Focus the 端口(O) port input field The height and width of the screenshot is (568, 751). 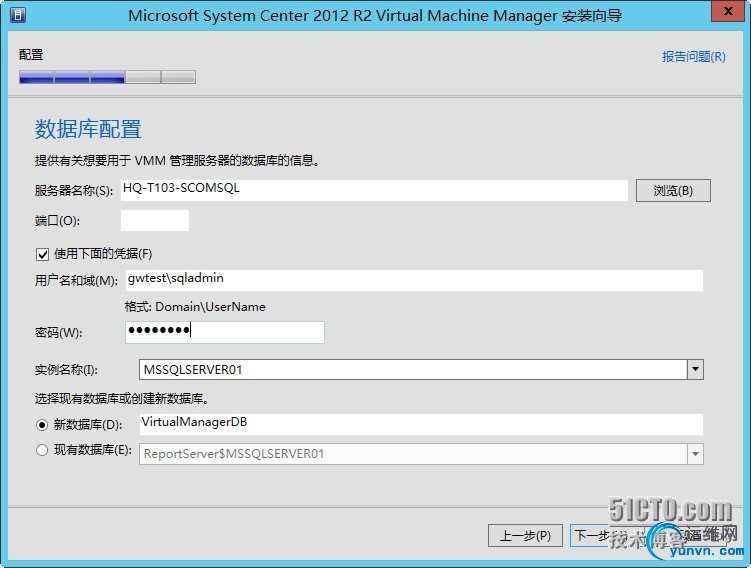pyautogui.click(x=155, y=220)
